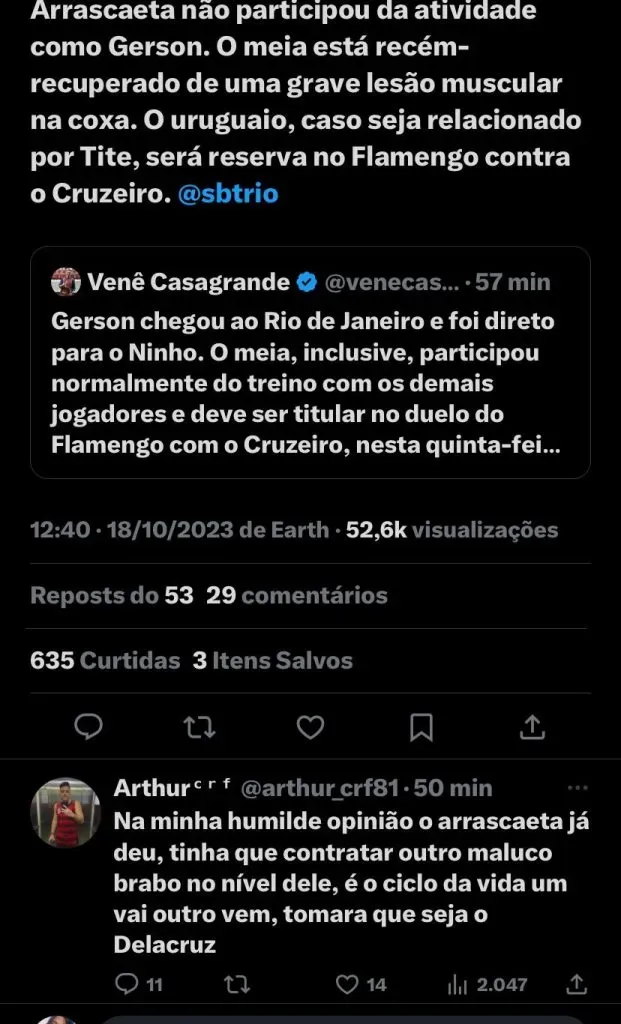Tap the 52,6k visualizações count

(x=452, y=530)
